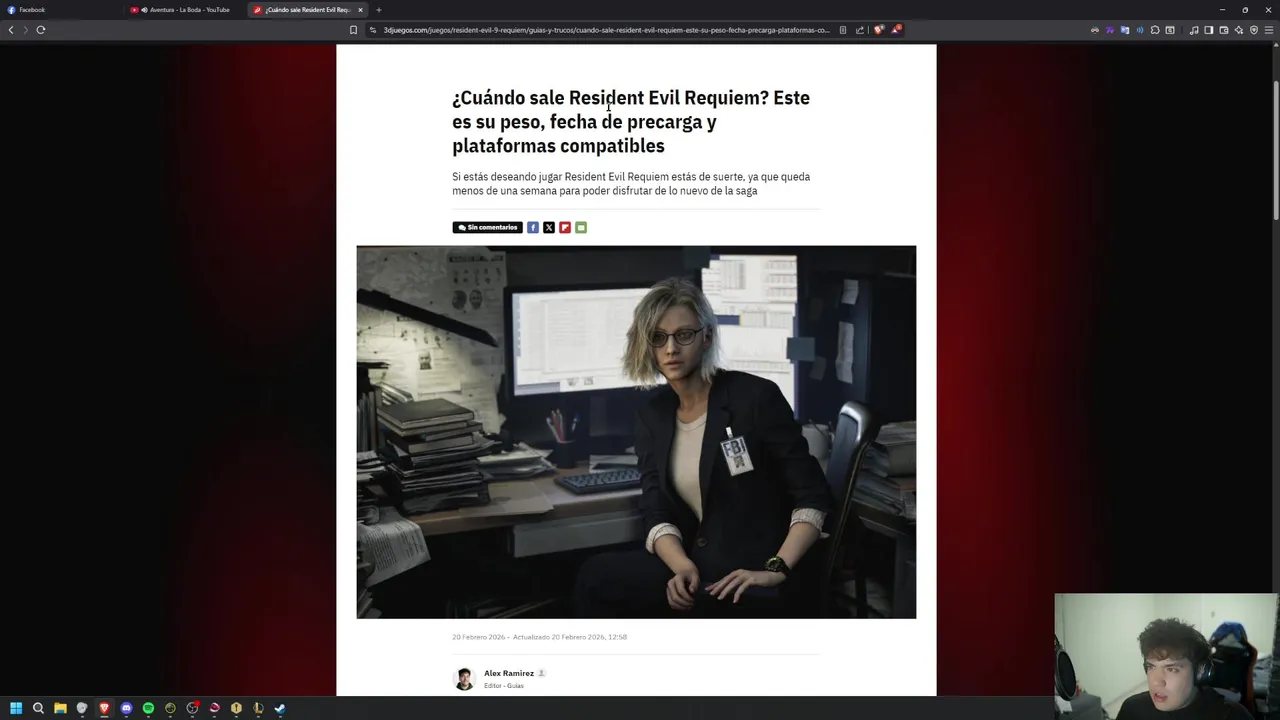Share article by email icon
This screenshot has width=1280, height=720.
[581, 227]
